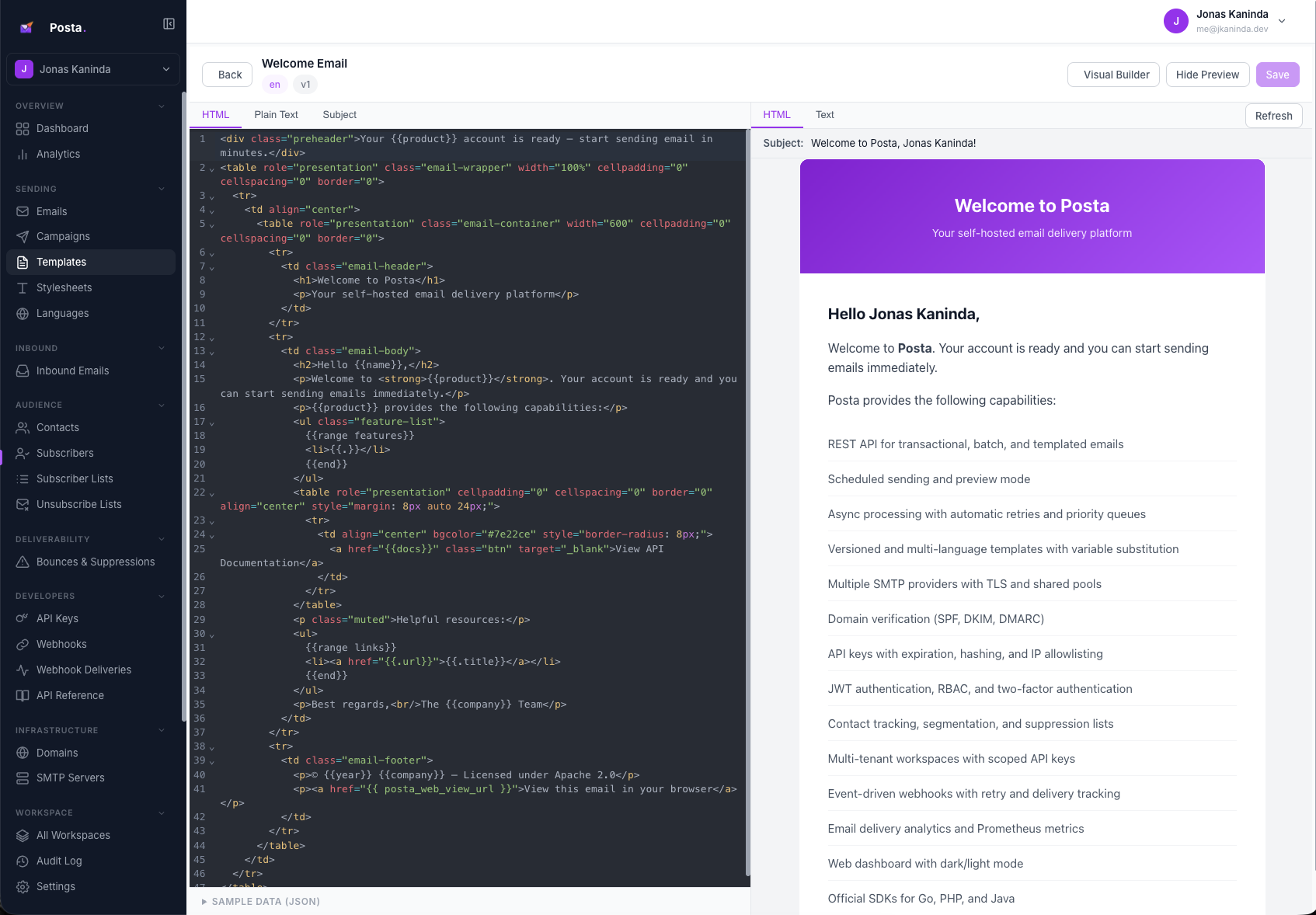
Task: Click the code editor vertical scrollbar
Action: coord(747,503)
